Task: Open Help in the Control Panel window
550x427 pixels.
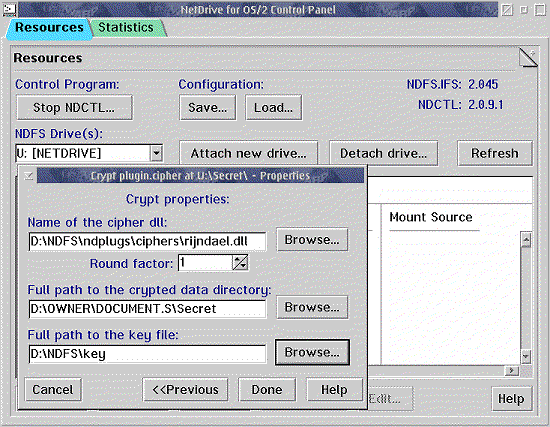Action: 511,399
